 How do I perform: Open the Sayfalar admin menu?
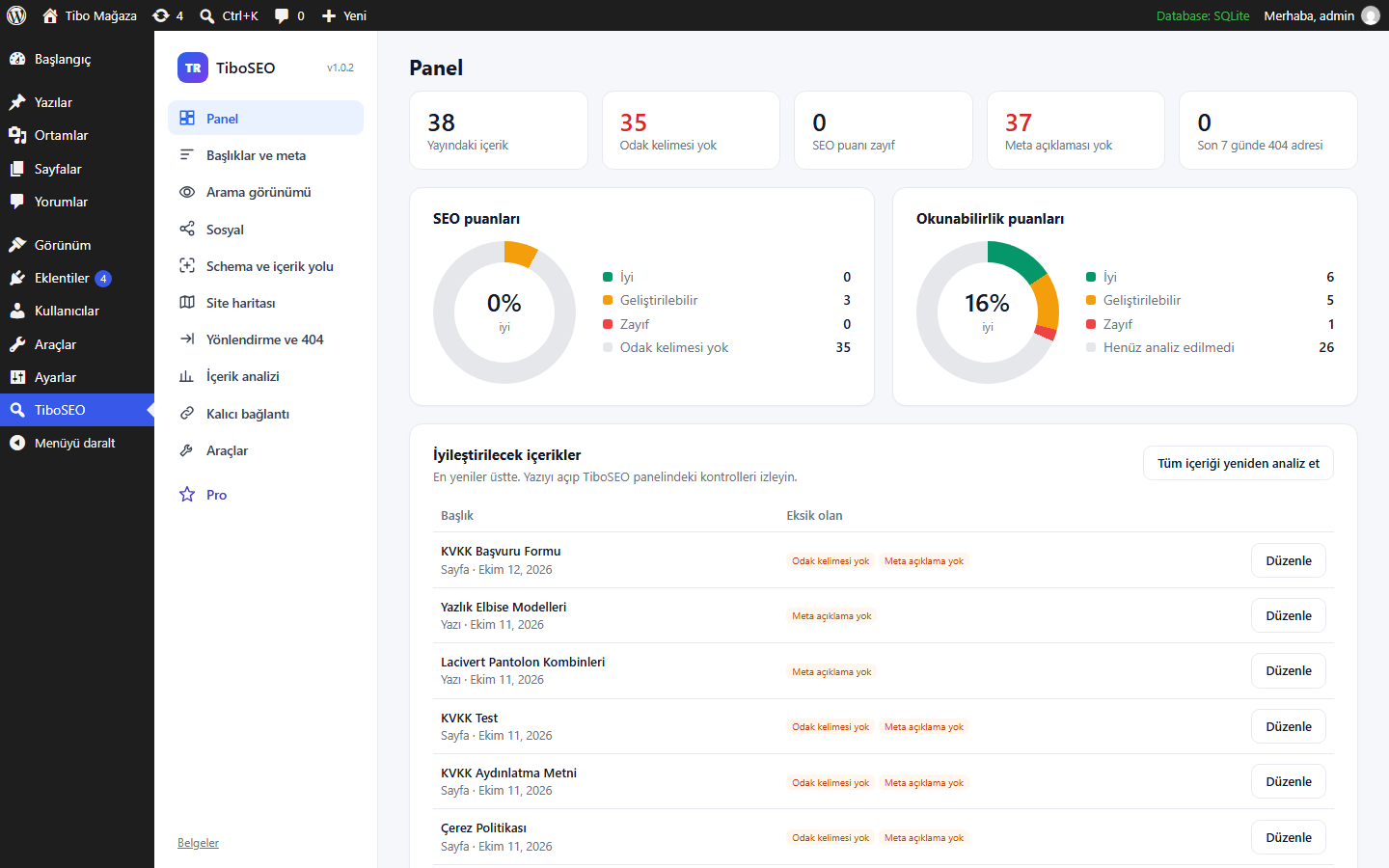[77, 169]
